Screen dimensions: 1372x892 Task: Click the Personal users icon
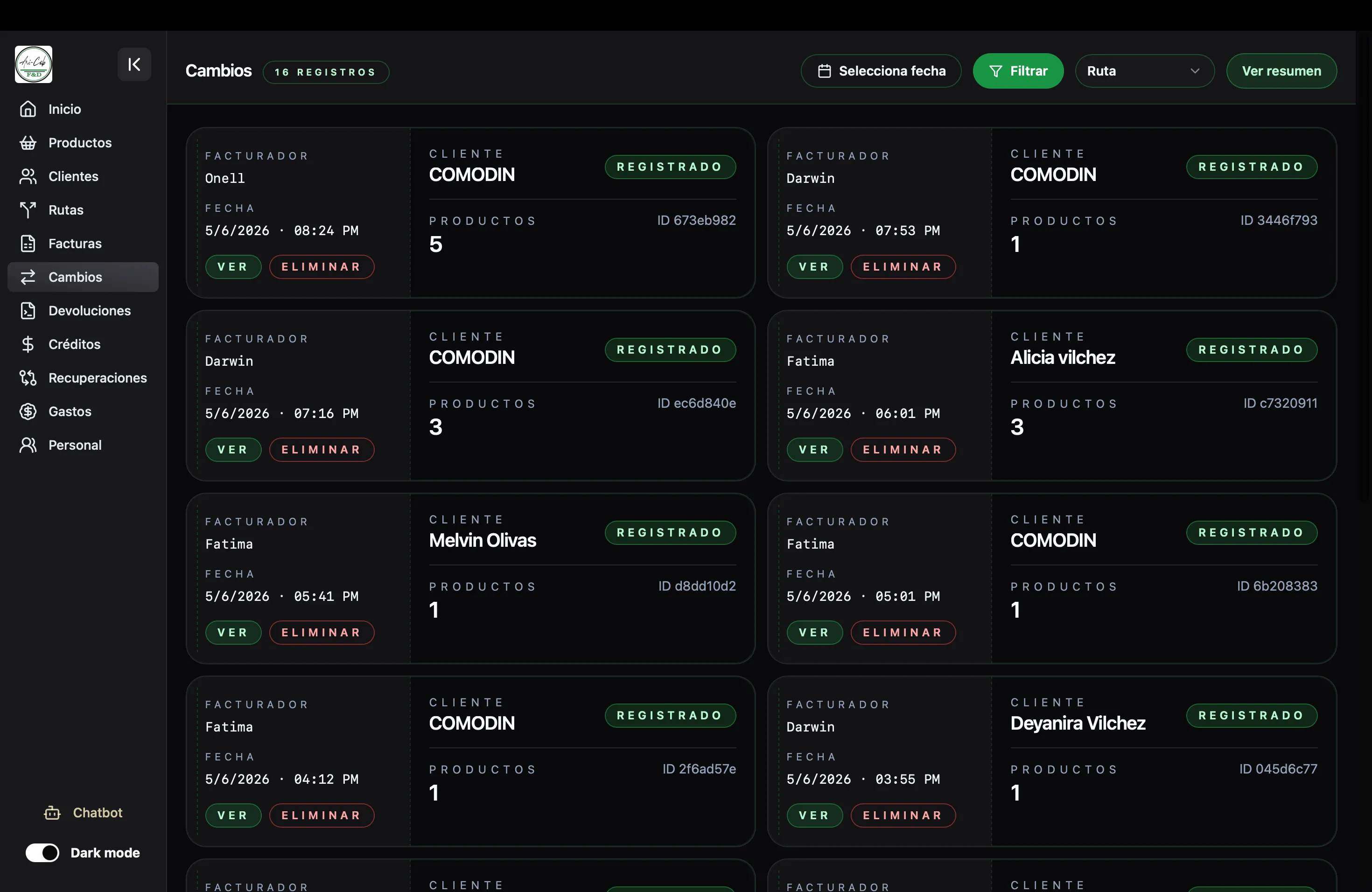point(28,445)
